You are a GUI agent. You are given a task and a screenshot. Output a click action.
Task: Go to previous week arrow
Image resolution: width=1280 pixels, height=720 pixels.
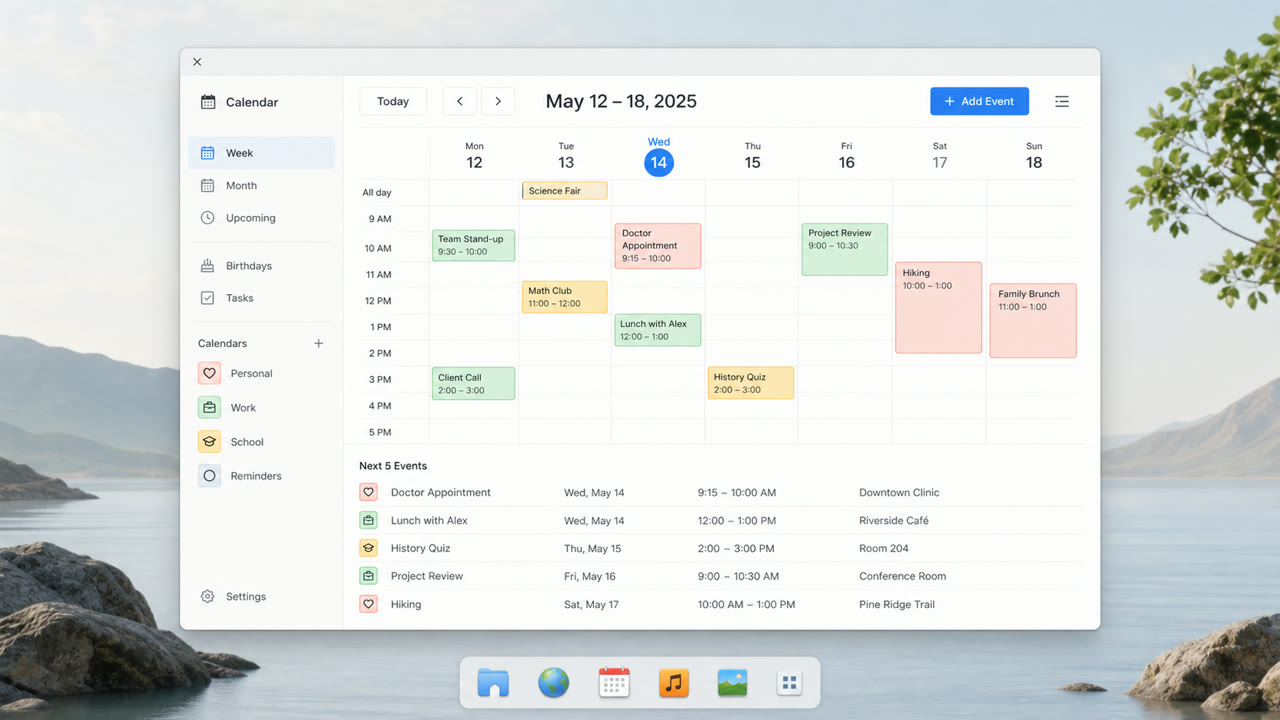pyautogui.click(x=460, y=101)
